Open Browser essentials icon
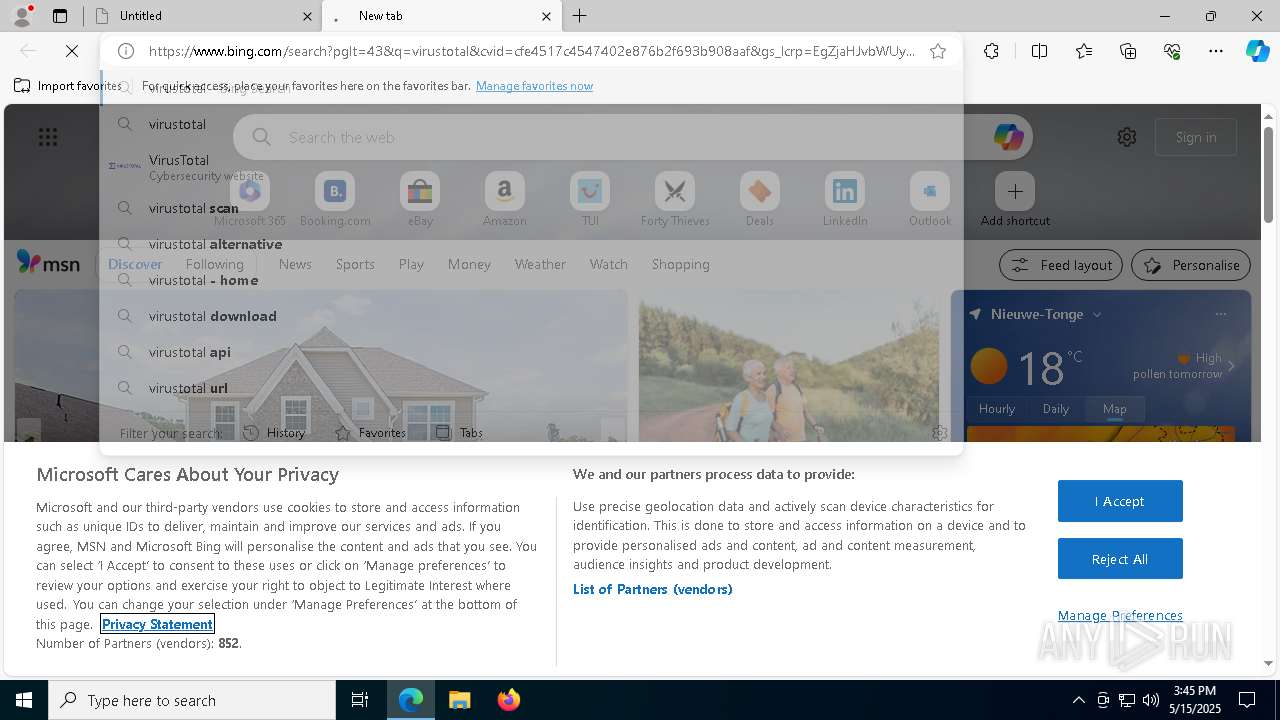Viewport: 1280px width, 720px height. click(1172, 51)
